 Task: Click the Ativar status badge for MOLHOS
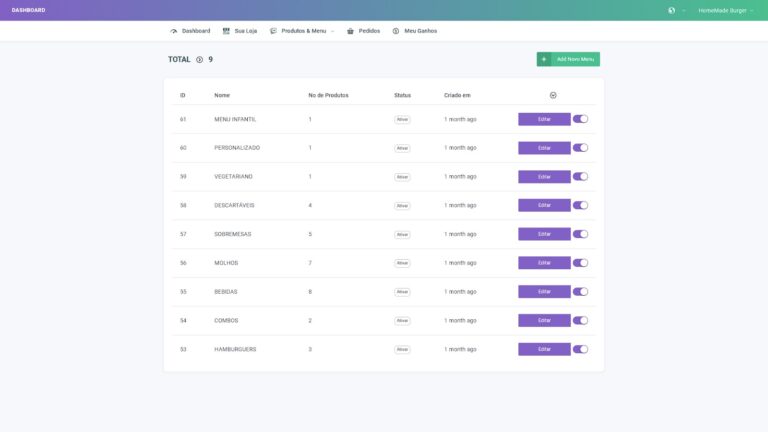tap(402, 263)
